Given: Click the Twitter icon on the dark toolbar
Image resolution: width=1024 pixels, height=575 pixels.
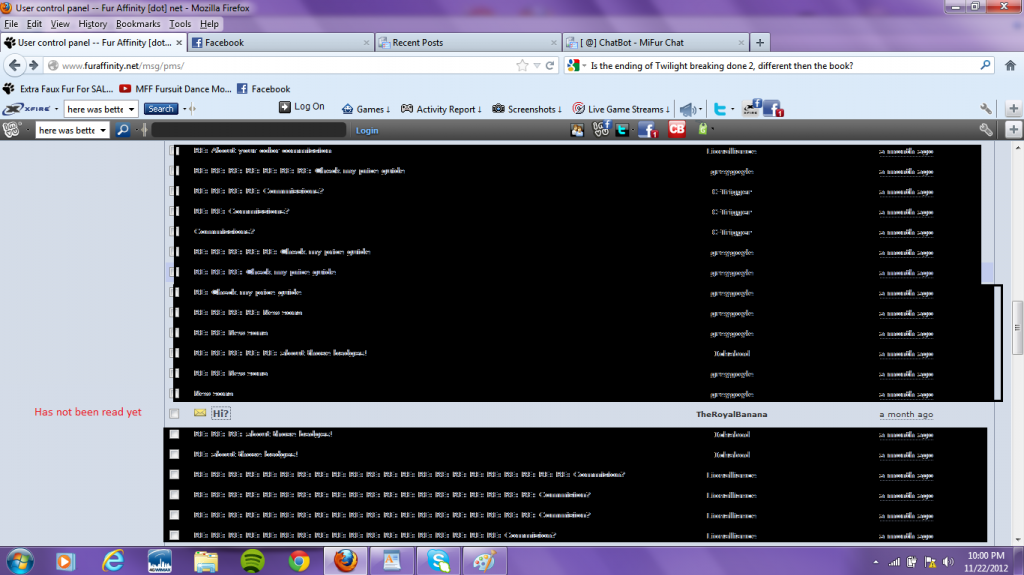Looking at the screenshot, I should [x=622, y=130].
